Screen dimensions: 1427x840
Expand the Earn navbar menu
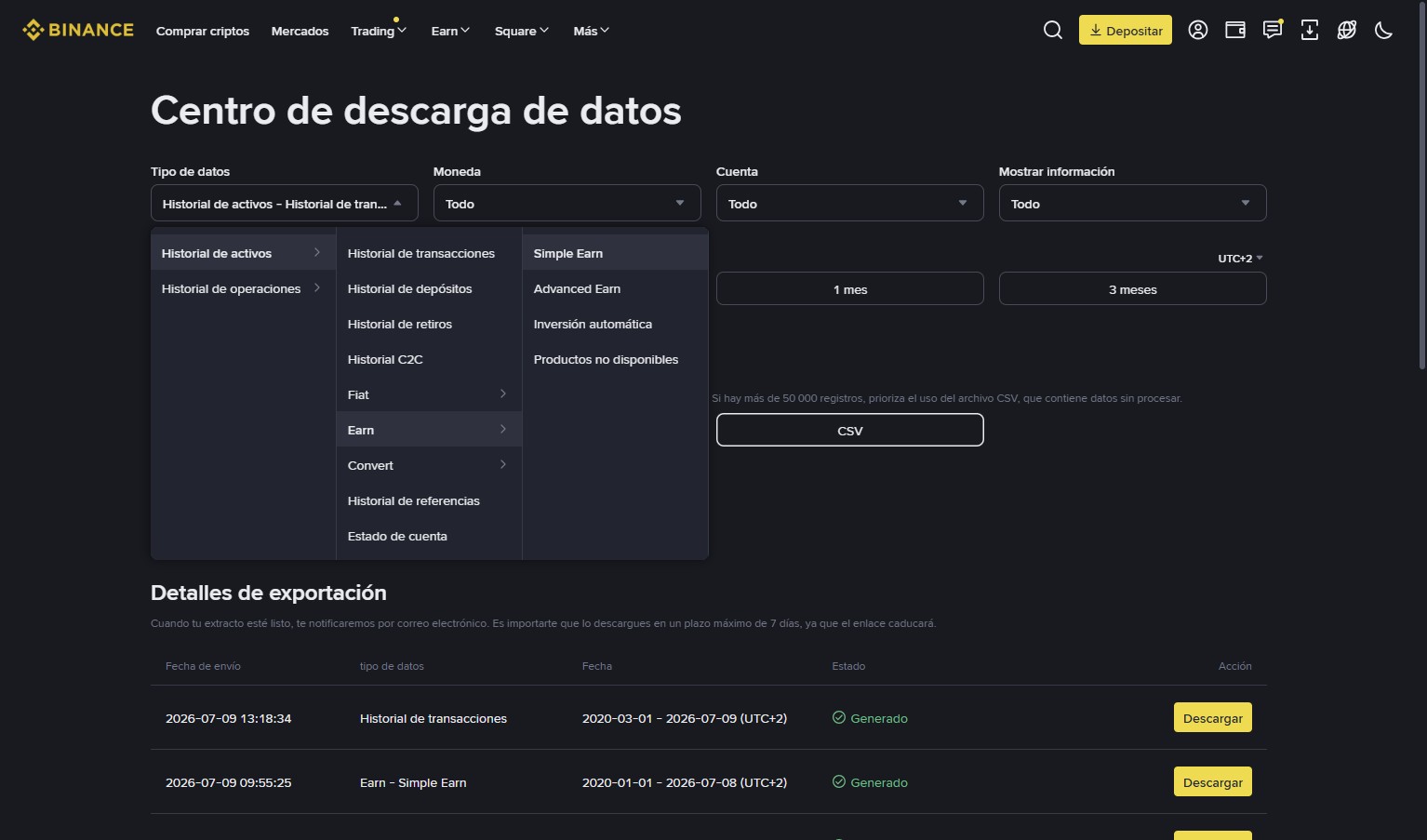point(450,31)
